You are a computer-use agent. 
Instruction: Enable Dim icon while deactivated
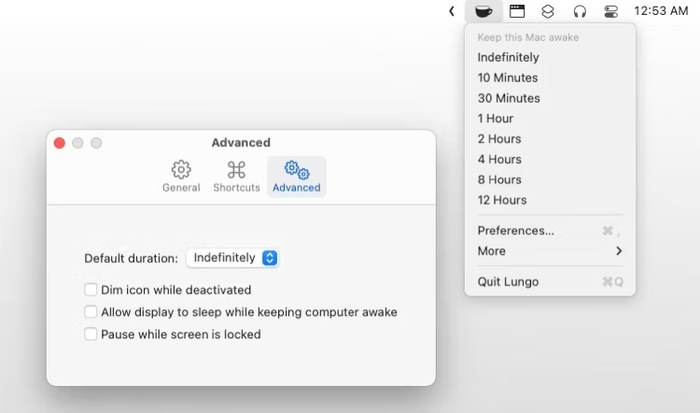(x=91, y=290)
